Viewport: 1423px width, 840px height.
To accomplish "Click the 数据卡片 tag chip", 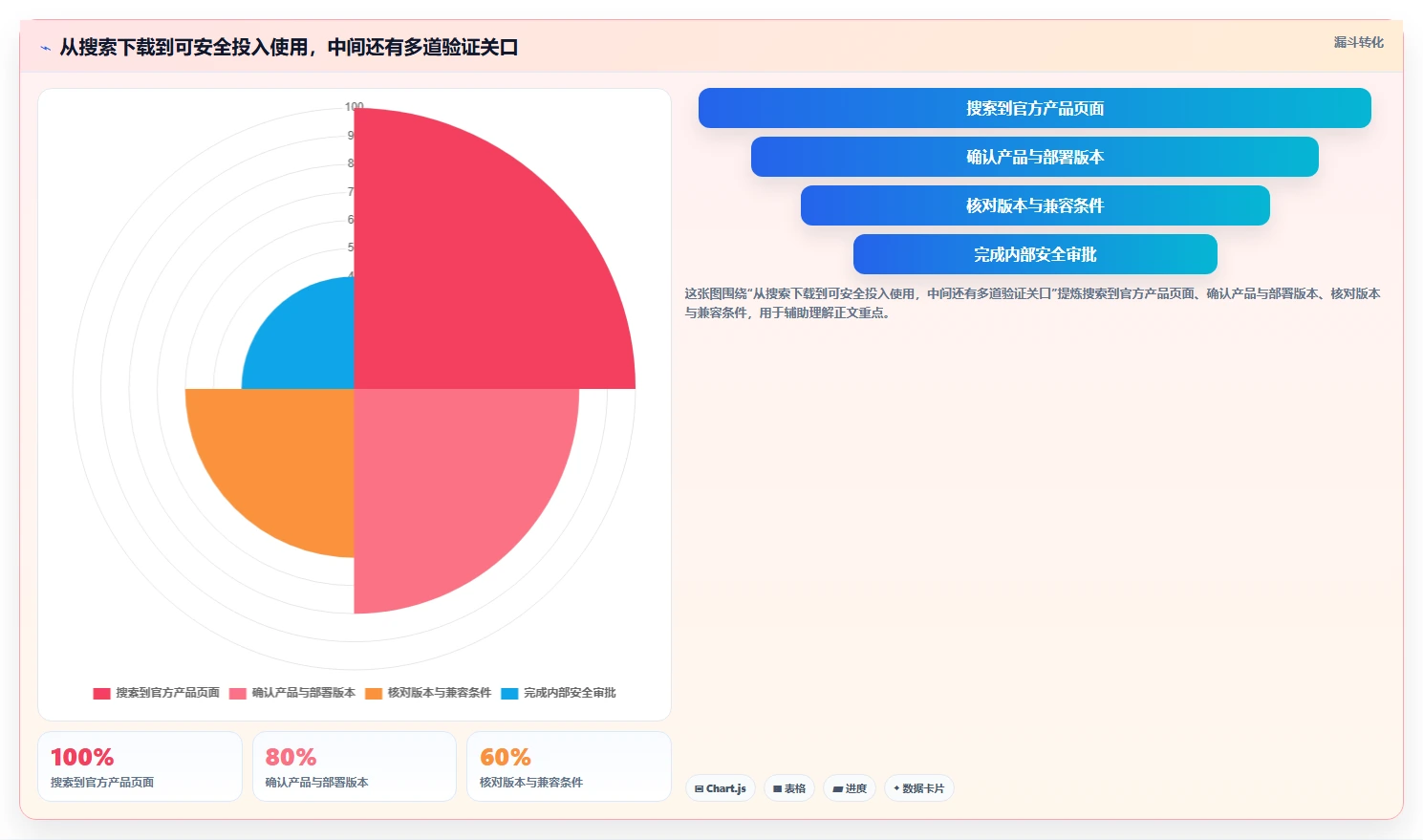I will coord(919,788).
